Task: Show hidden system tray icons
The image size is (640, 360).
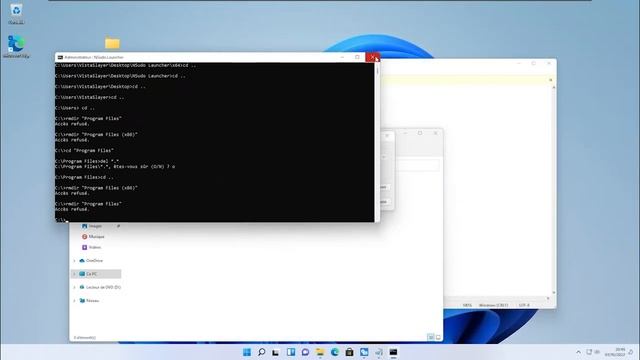Action: (578, 352)
